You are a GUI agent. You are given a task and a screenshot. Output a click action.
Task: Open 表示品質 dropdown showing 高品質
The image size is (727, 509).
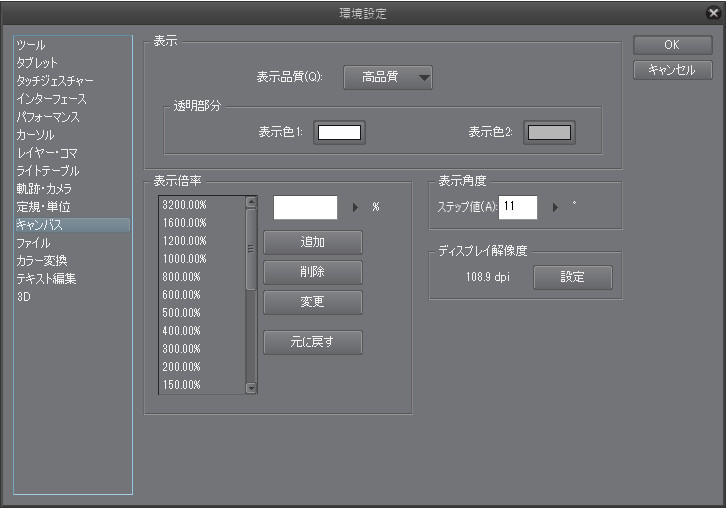click(x=388, y=77)
